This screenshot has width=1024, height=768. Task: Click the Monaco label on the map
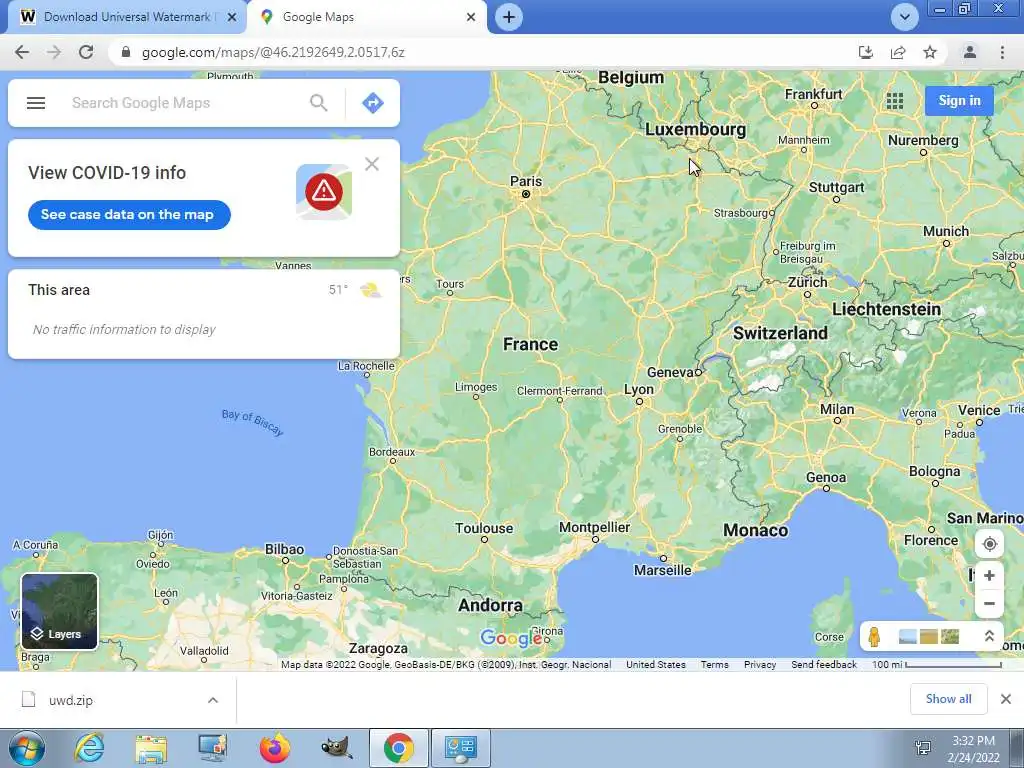point(756,530)
